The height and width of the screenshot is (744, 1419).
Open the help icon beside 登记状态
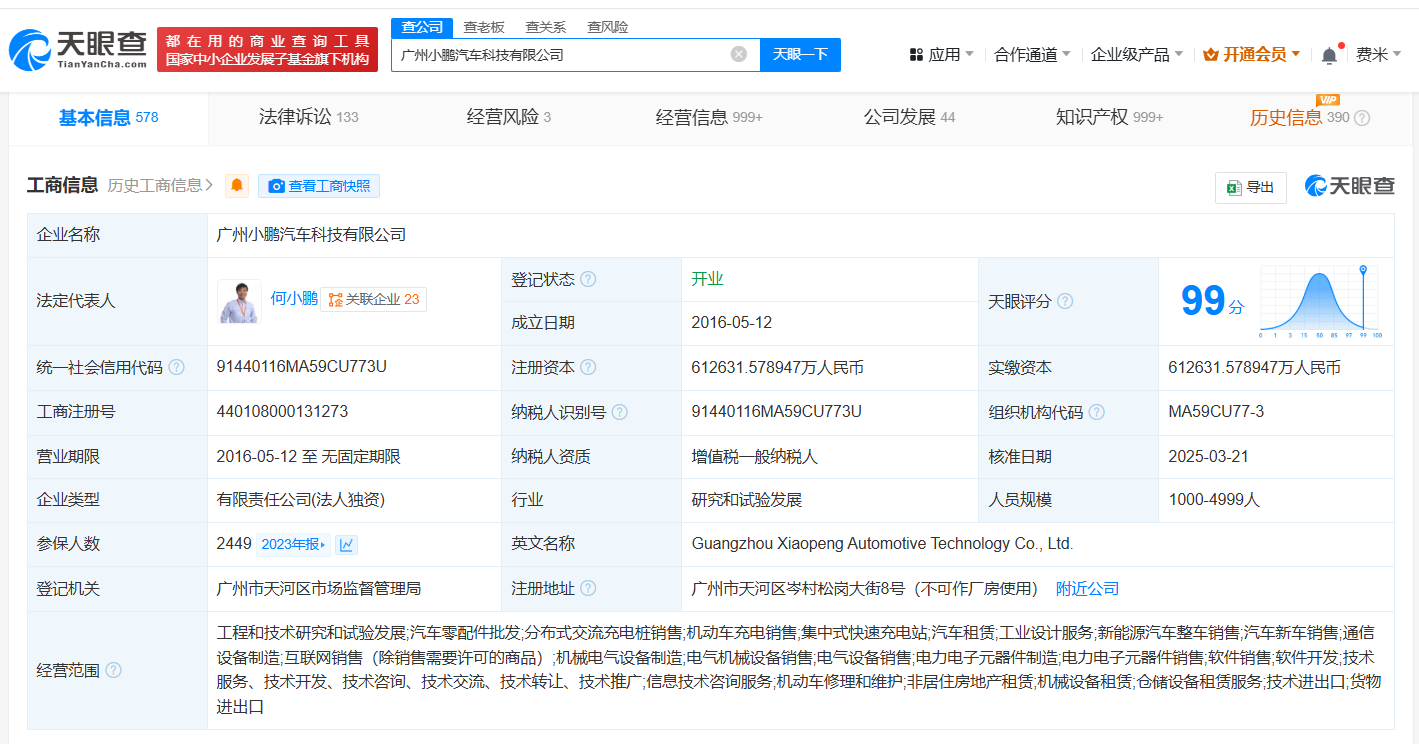pos(588,279)
